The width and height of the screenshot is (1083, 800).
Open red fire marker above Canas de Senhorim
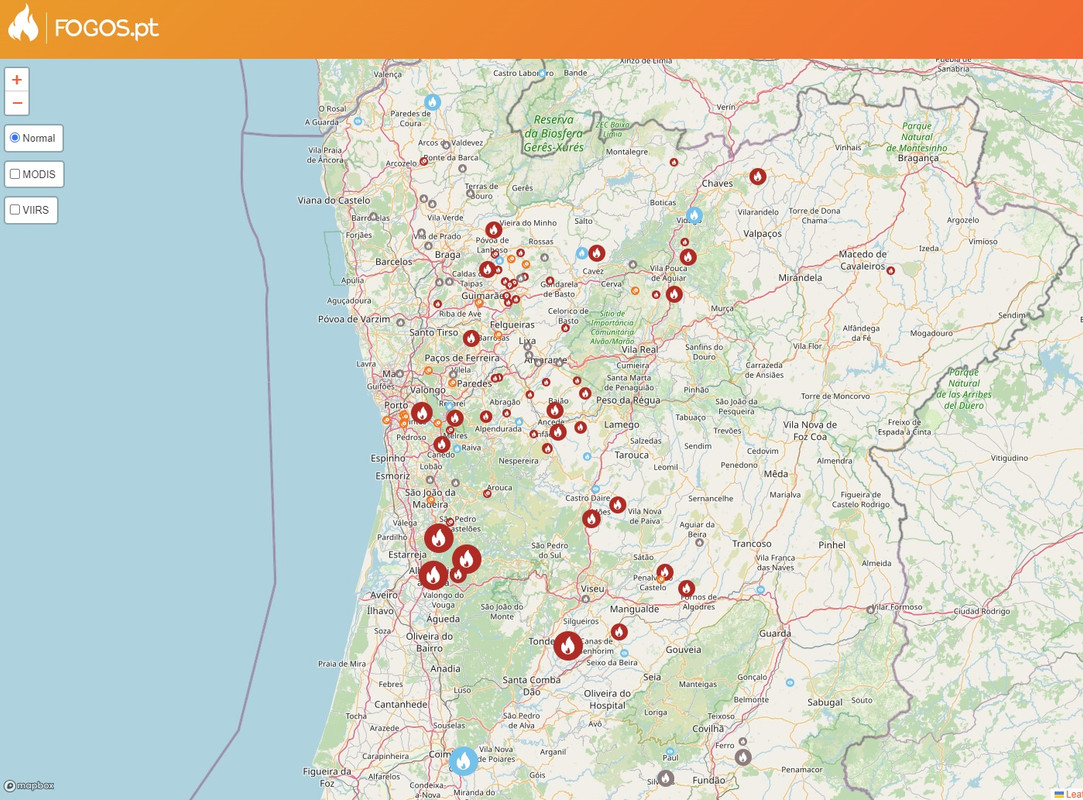[619, 631]
